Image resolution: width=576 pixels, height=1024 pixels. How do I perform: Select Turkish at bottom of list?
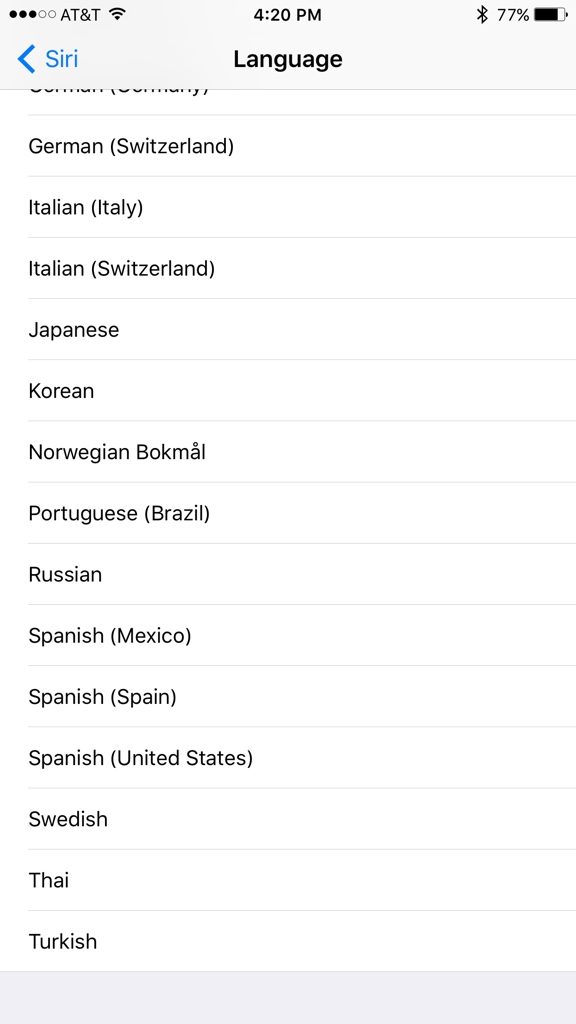(288, 941)
